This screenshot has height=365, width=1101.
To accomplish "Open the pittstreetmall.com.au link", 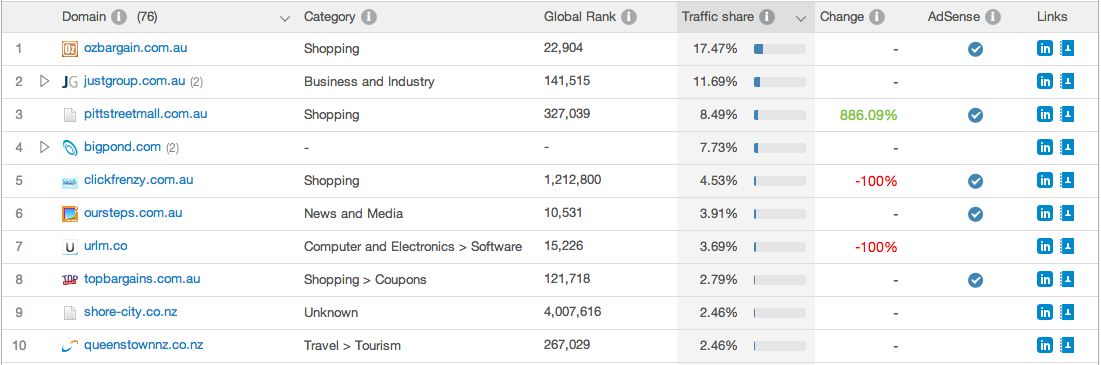I will [x=145, y=114].
